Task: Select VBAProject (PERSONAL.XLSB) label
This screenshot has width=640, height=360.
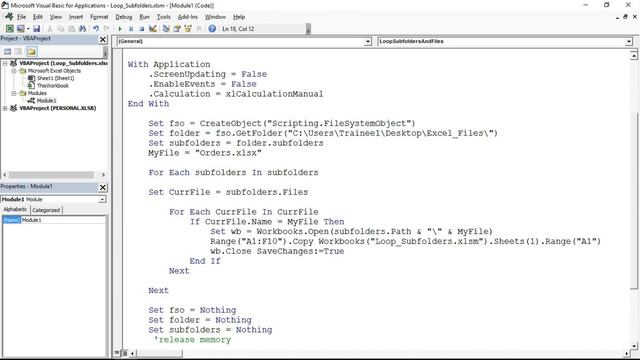Action: click(58, 108)
